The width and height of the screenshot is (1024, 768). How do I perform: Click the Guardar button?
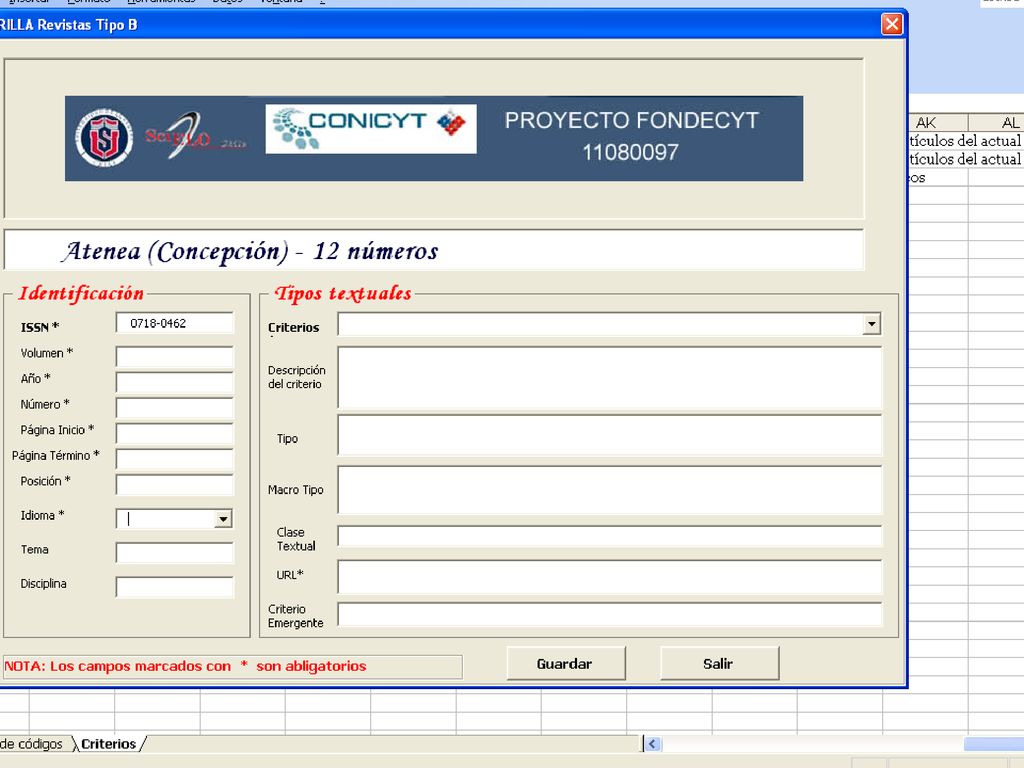point(566,664)
